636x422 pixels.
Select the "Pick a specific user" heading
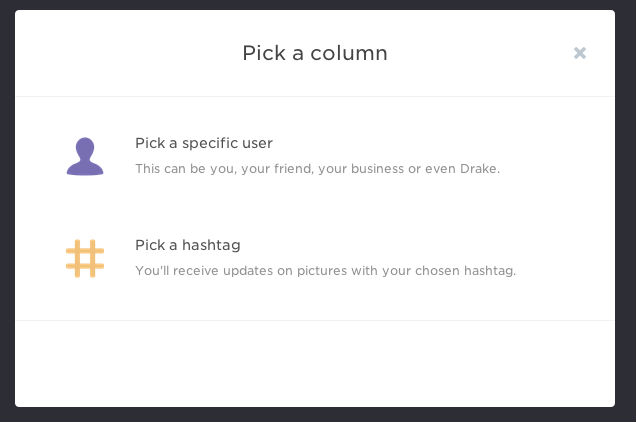[204, 143]
